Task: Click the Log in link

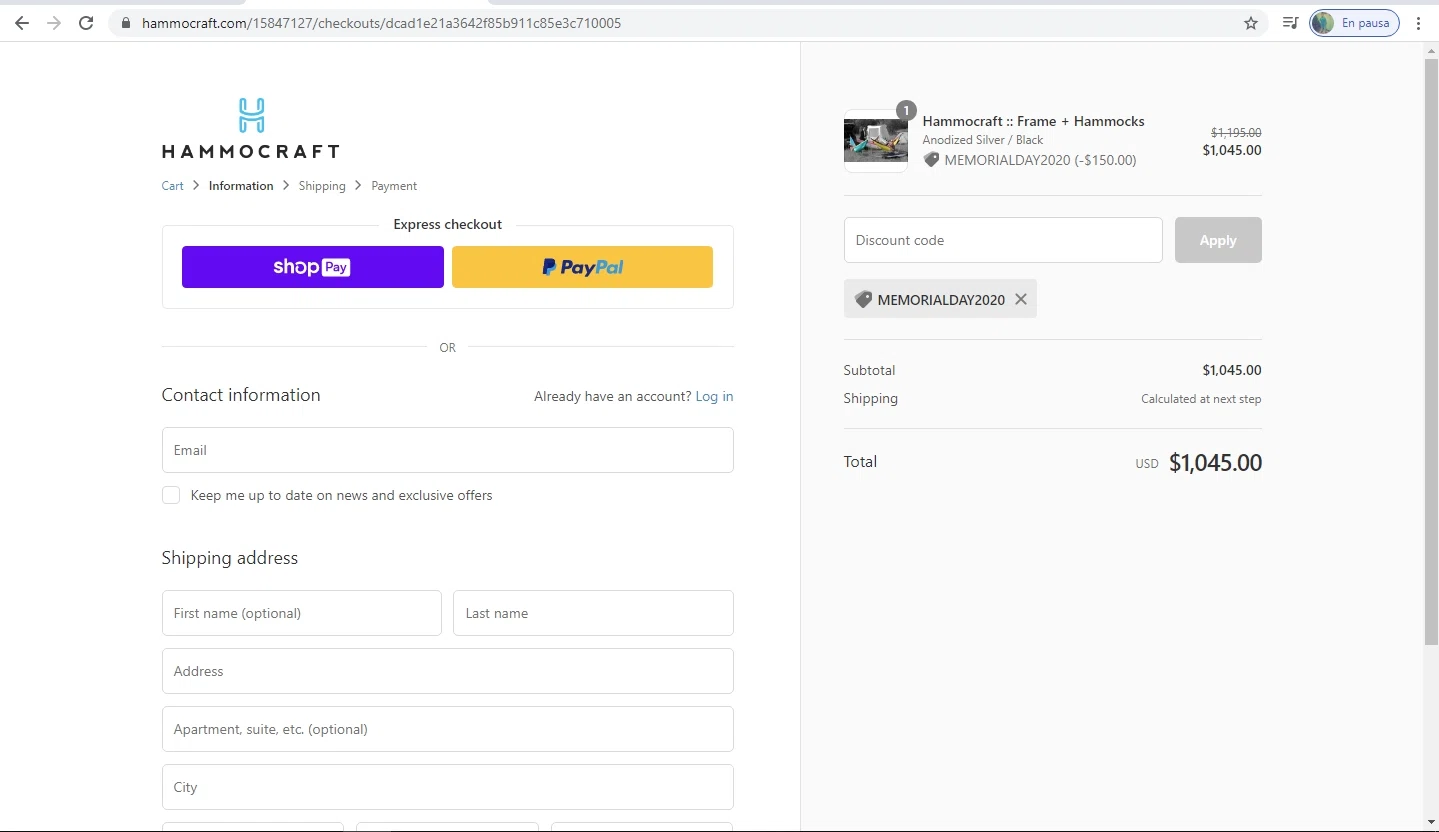Action: point(714,396)
